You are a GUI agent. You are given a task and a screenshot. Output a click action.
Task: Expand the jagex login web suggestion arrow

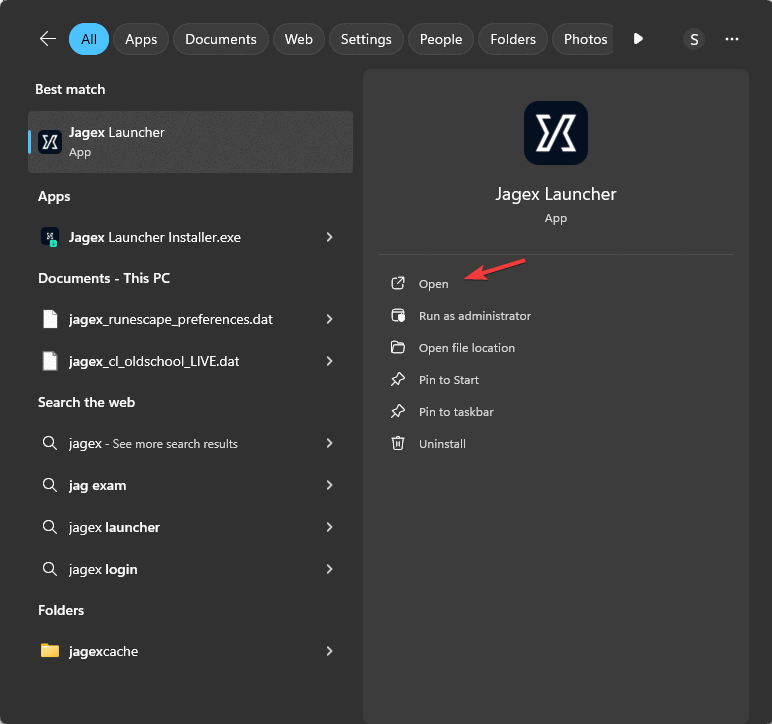click(329, 569)
